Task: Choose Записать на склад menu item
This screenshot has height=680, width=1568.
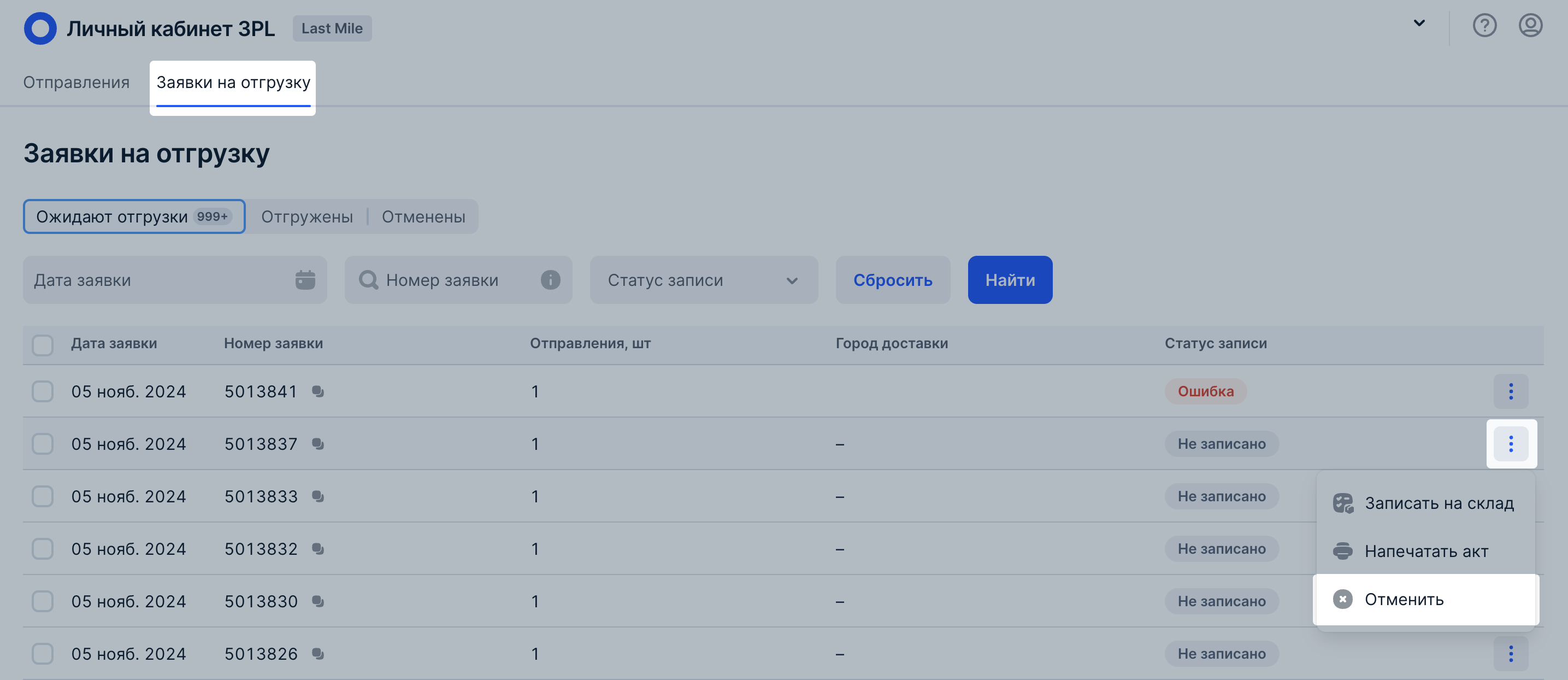Action: point(1425,503)
